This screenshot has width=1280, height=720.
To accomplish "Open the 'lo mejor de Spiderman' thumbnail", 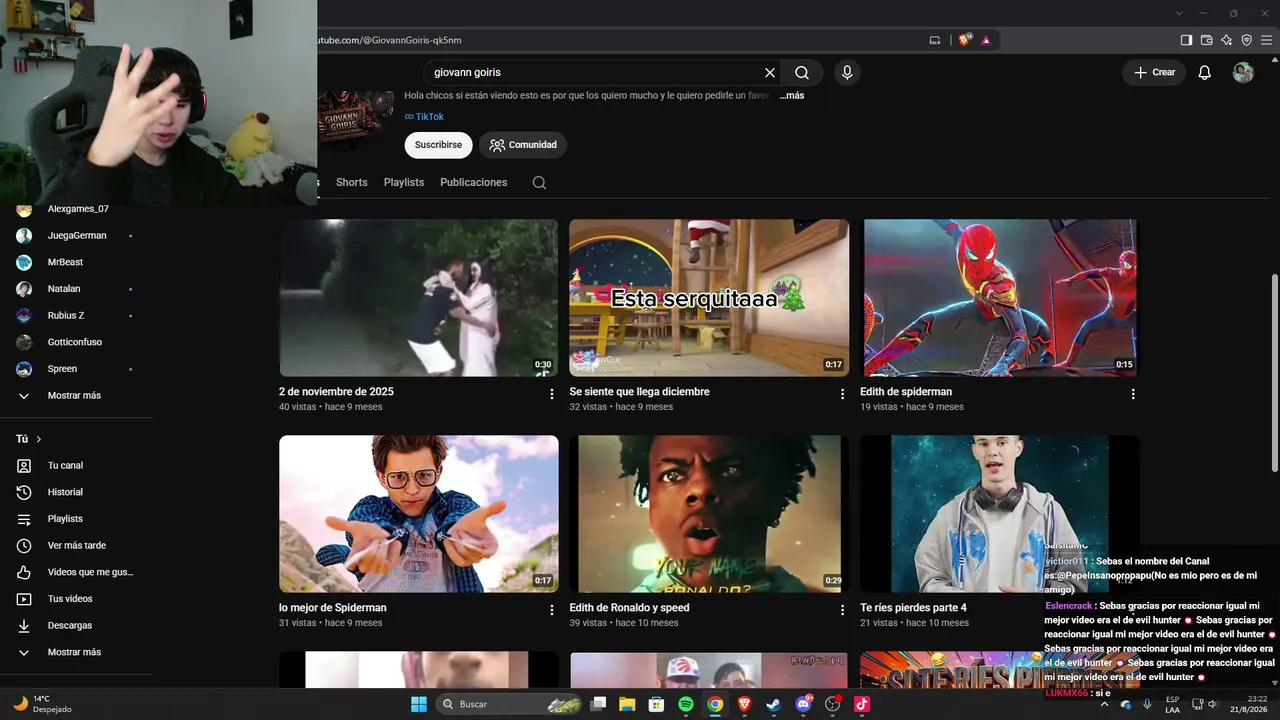I will click(x=419, y=514).
